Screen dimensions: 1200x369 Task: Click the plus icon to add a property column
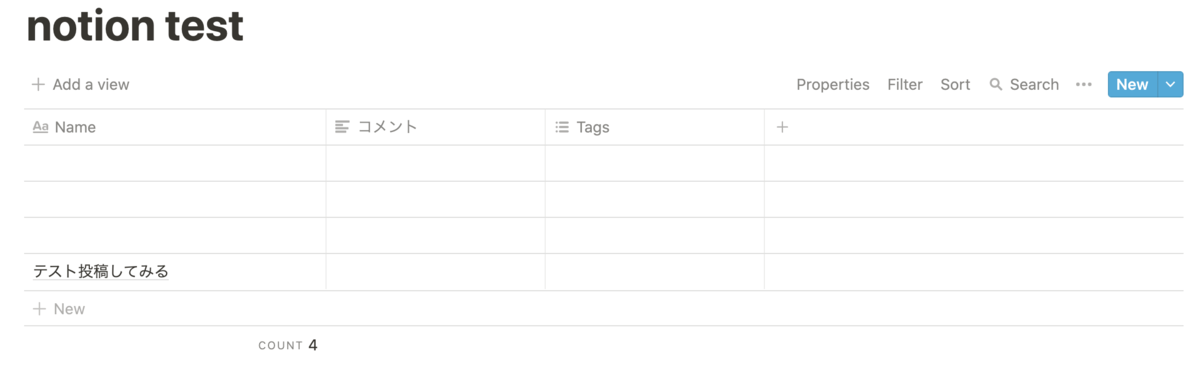point(782,127)
